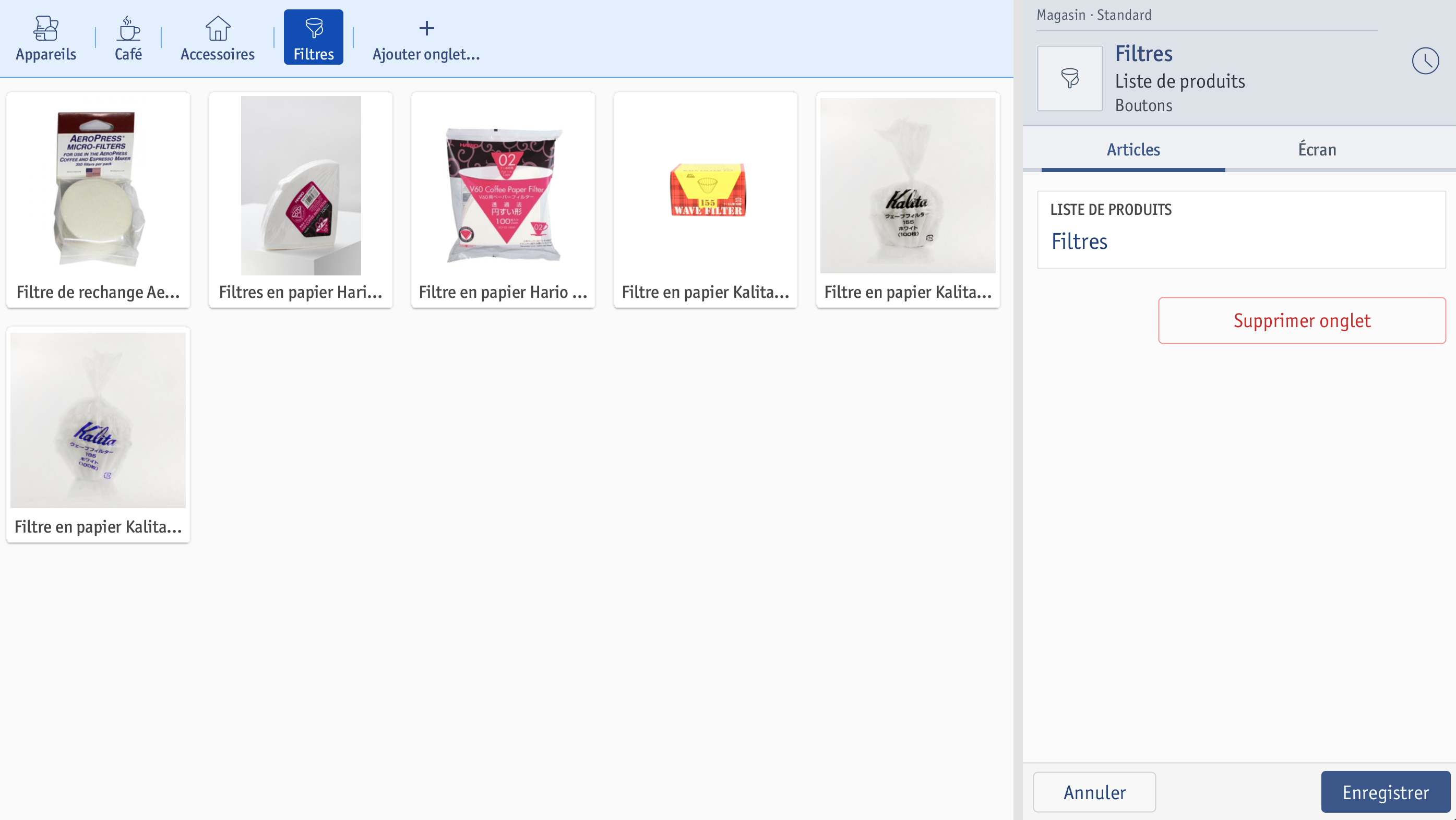Click the Magasin · Standard breadcrumb
1456x820 pixels.
[1094, 15]
